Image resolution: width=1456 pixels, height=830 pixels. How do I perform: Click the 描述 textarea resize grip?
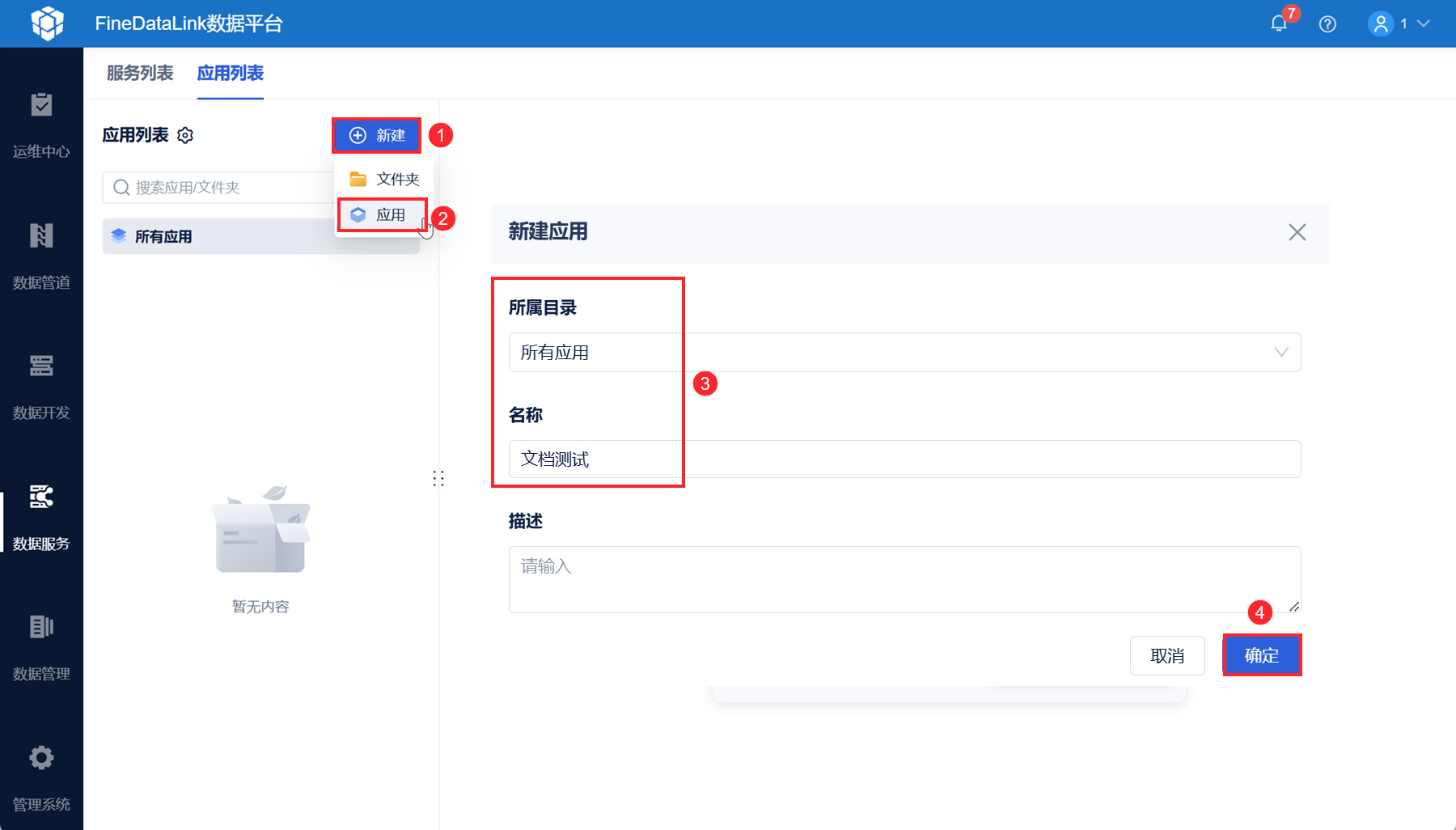coord(1294,607)
